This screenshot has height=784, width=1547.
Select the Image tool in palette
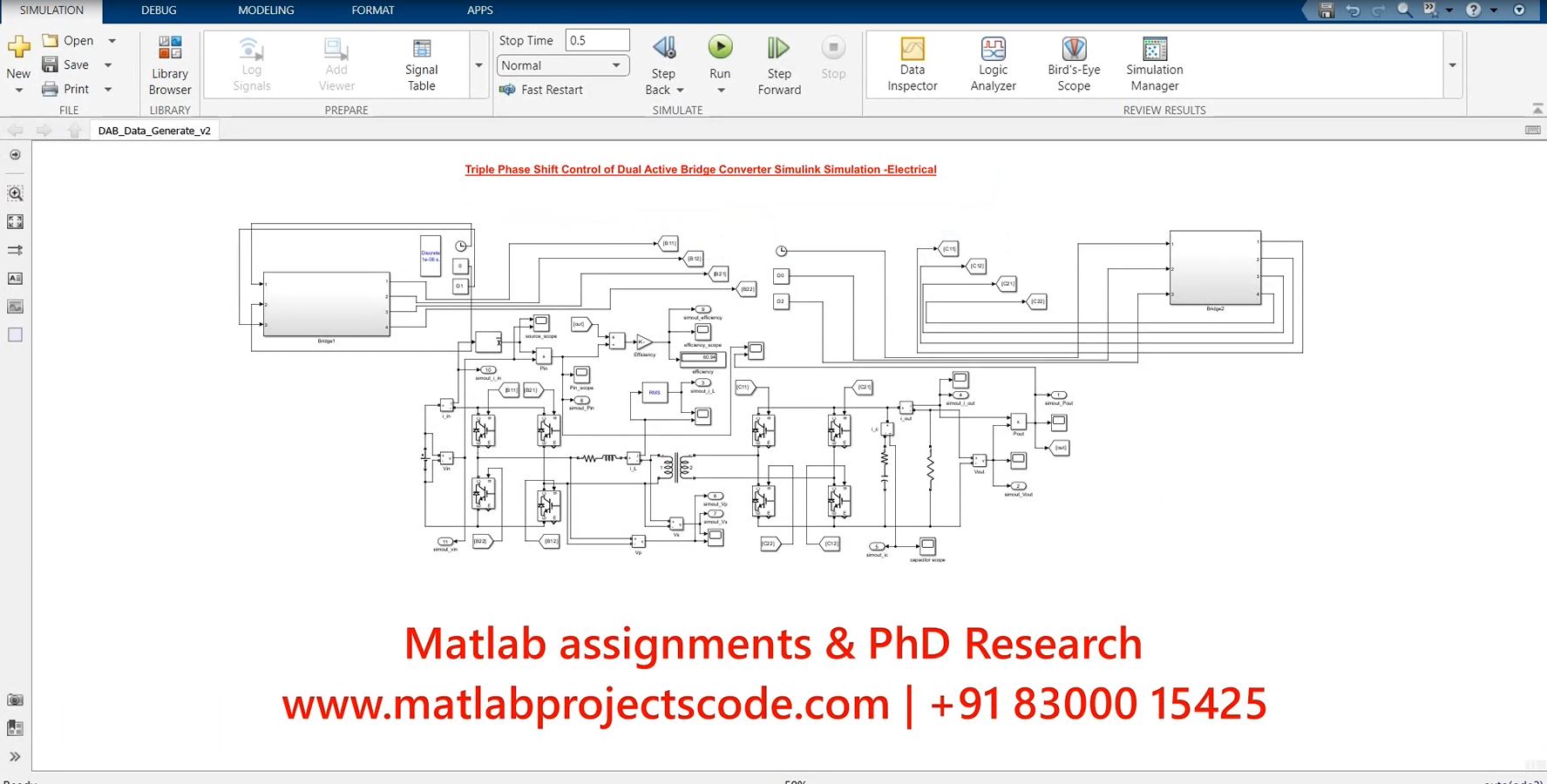coord(15,307)
